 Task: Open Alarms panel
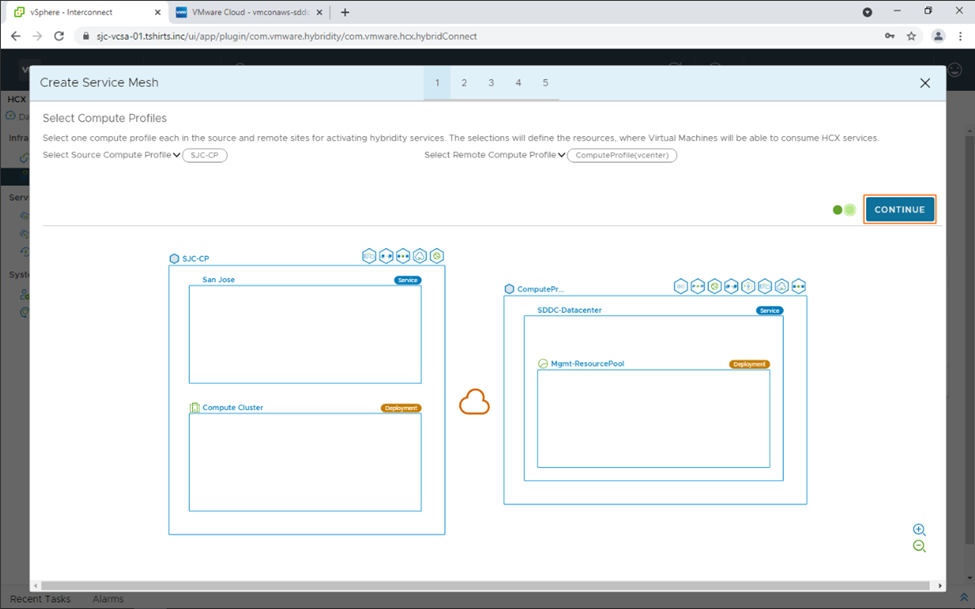point(108,599)
